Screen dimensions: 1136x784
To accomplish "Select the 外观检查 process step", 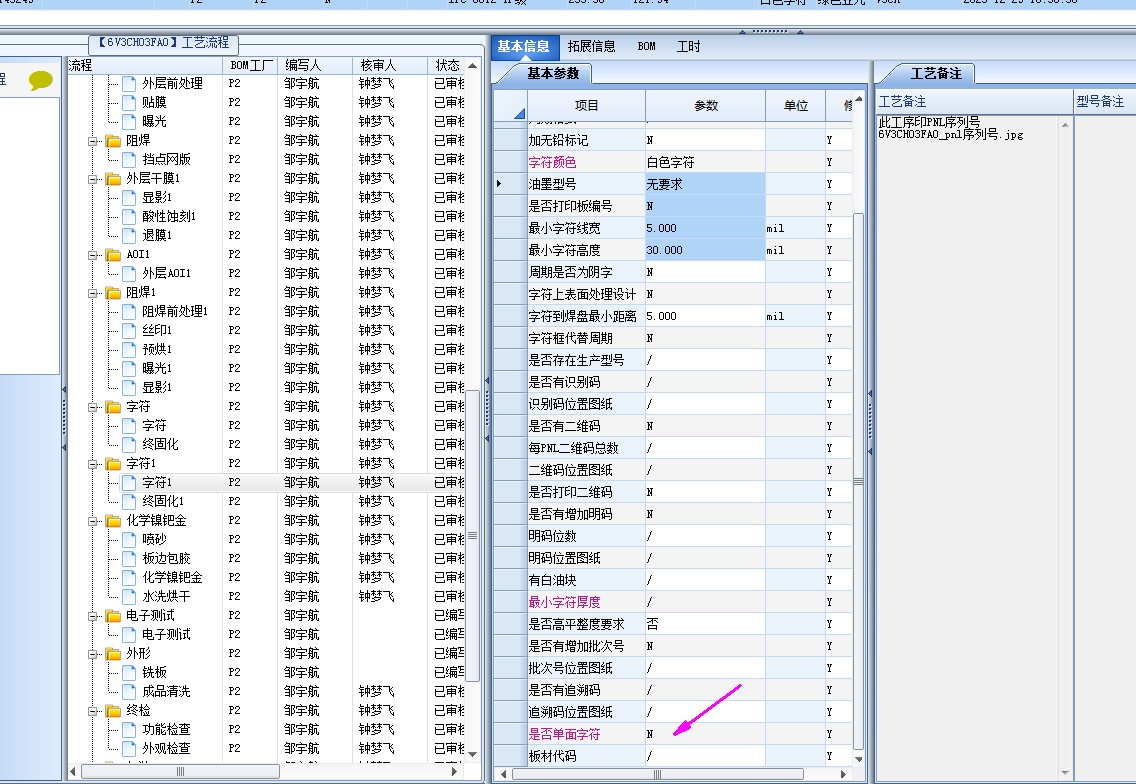I will (x=166, y=748).
